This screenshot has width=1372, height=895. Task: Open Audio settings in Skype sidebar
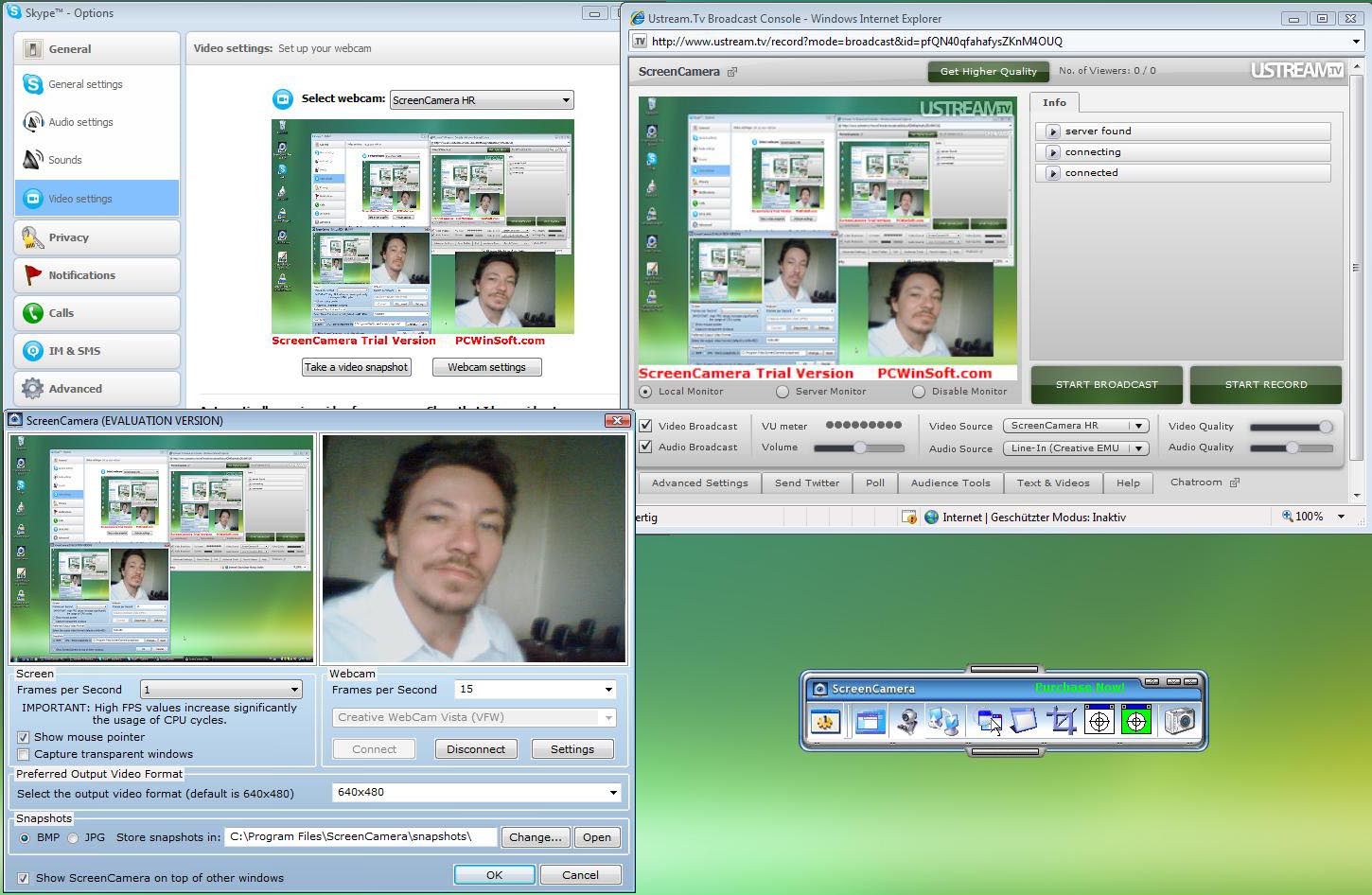[80, 122]
